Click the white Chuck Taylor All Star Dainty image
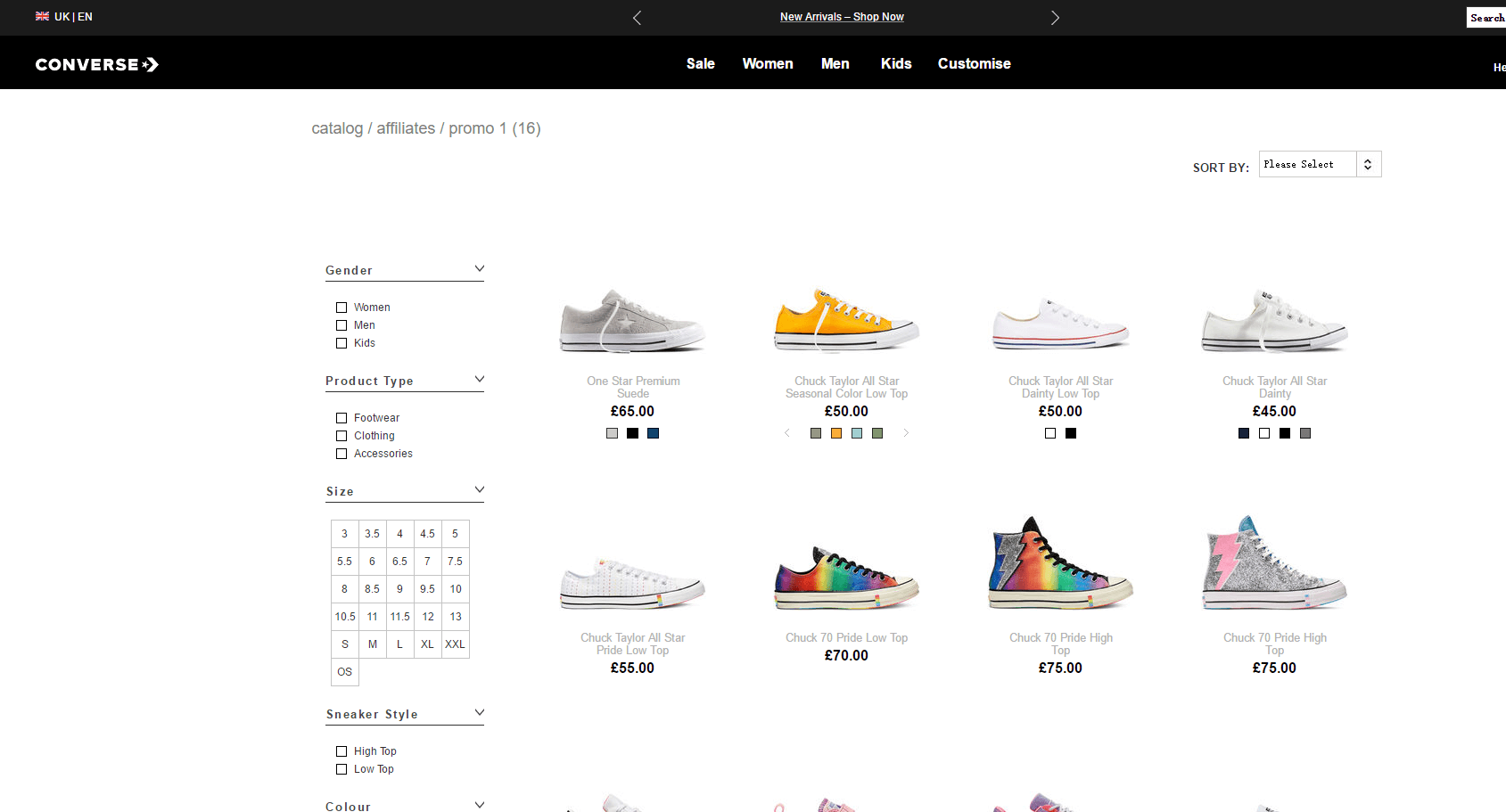This screenshot has height=812, width=1506. click(1275, 320)
